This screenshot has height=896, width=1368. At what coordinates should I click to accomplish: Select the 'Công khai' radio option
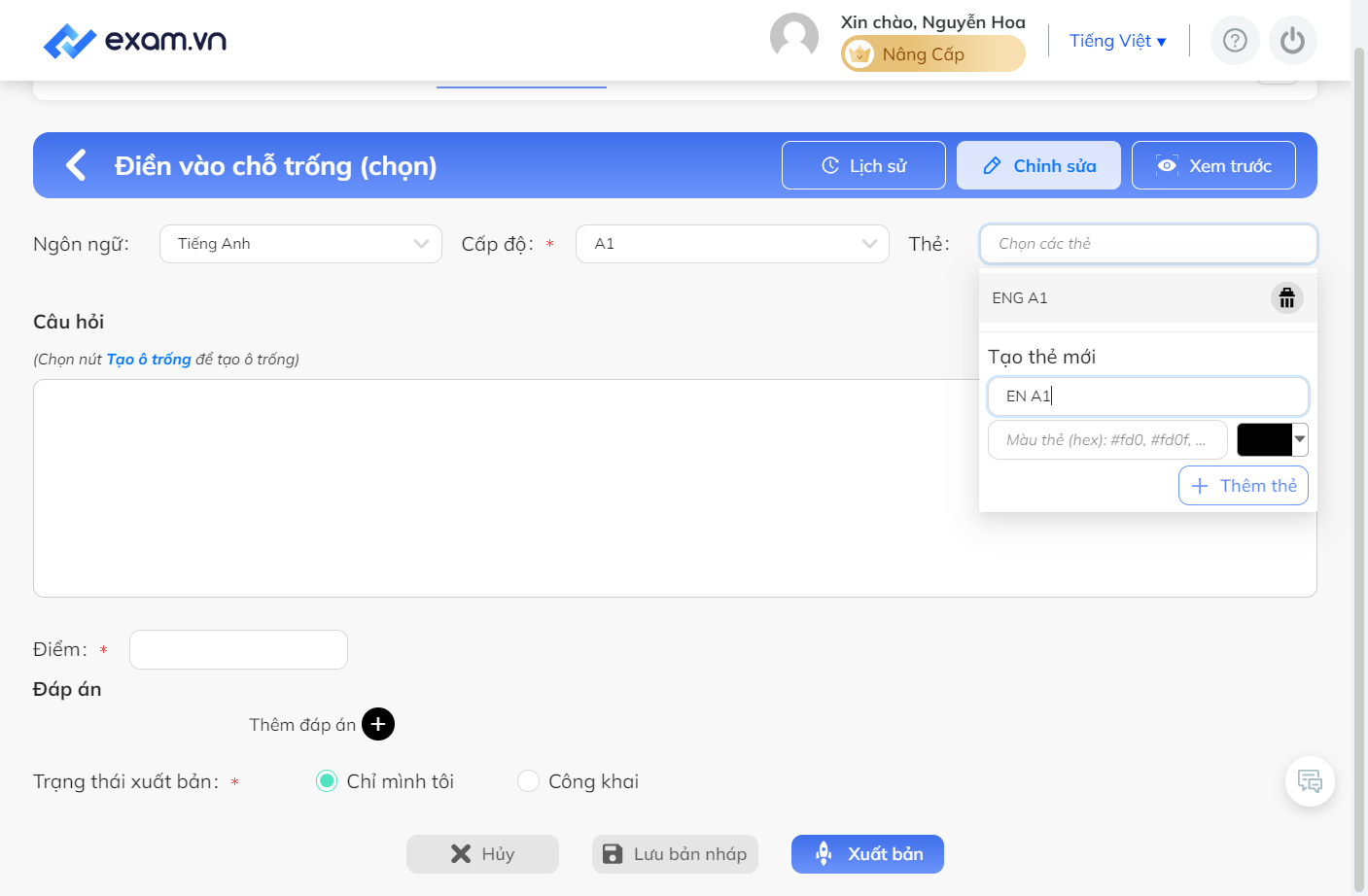(x=528, y=781)
